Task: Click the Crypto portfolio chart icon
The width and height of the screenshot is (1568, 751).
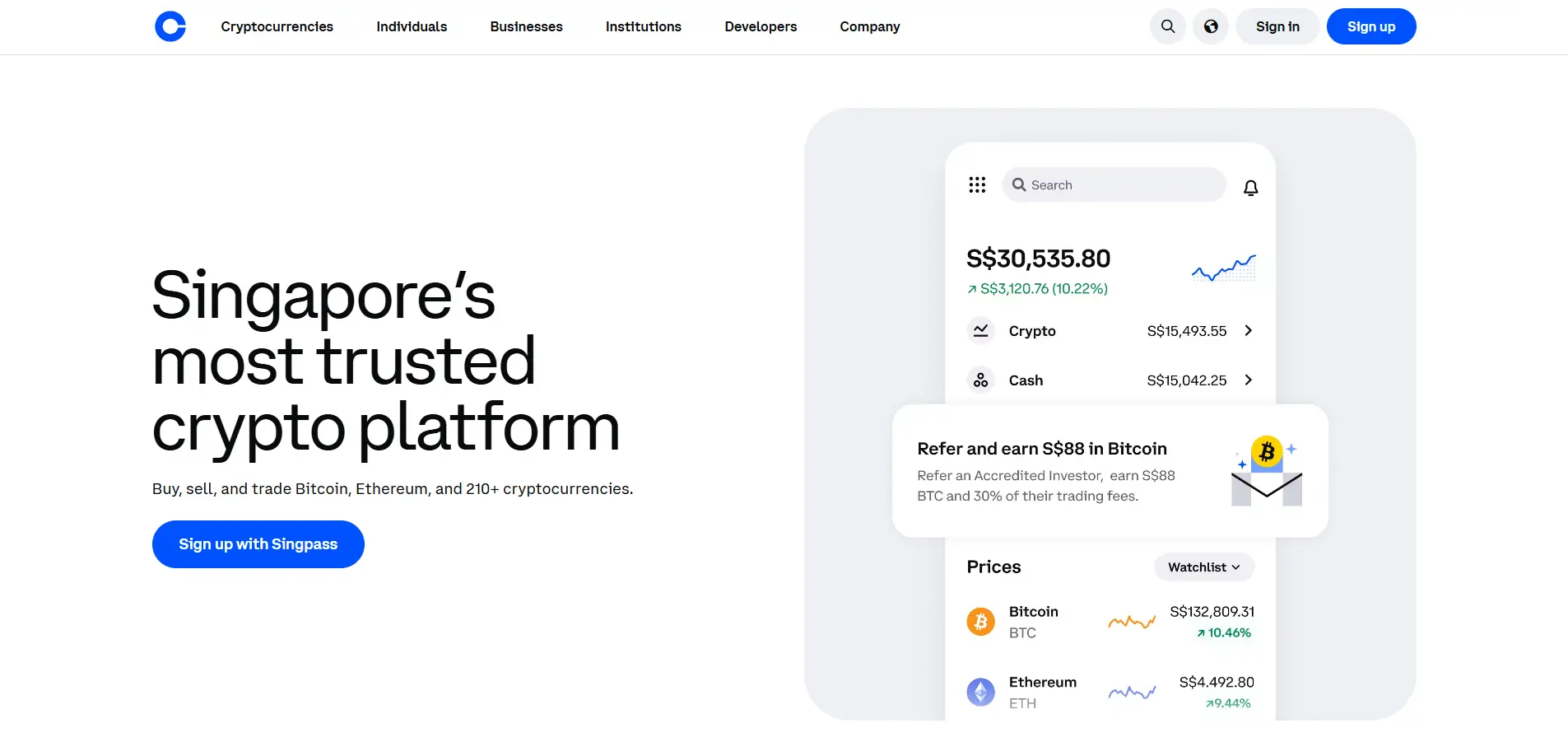Action: click(980, 331)
